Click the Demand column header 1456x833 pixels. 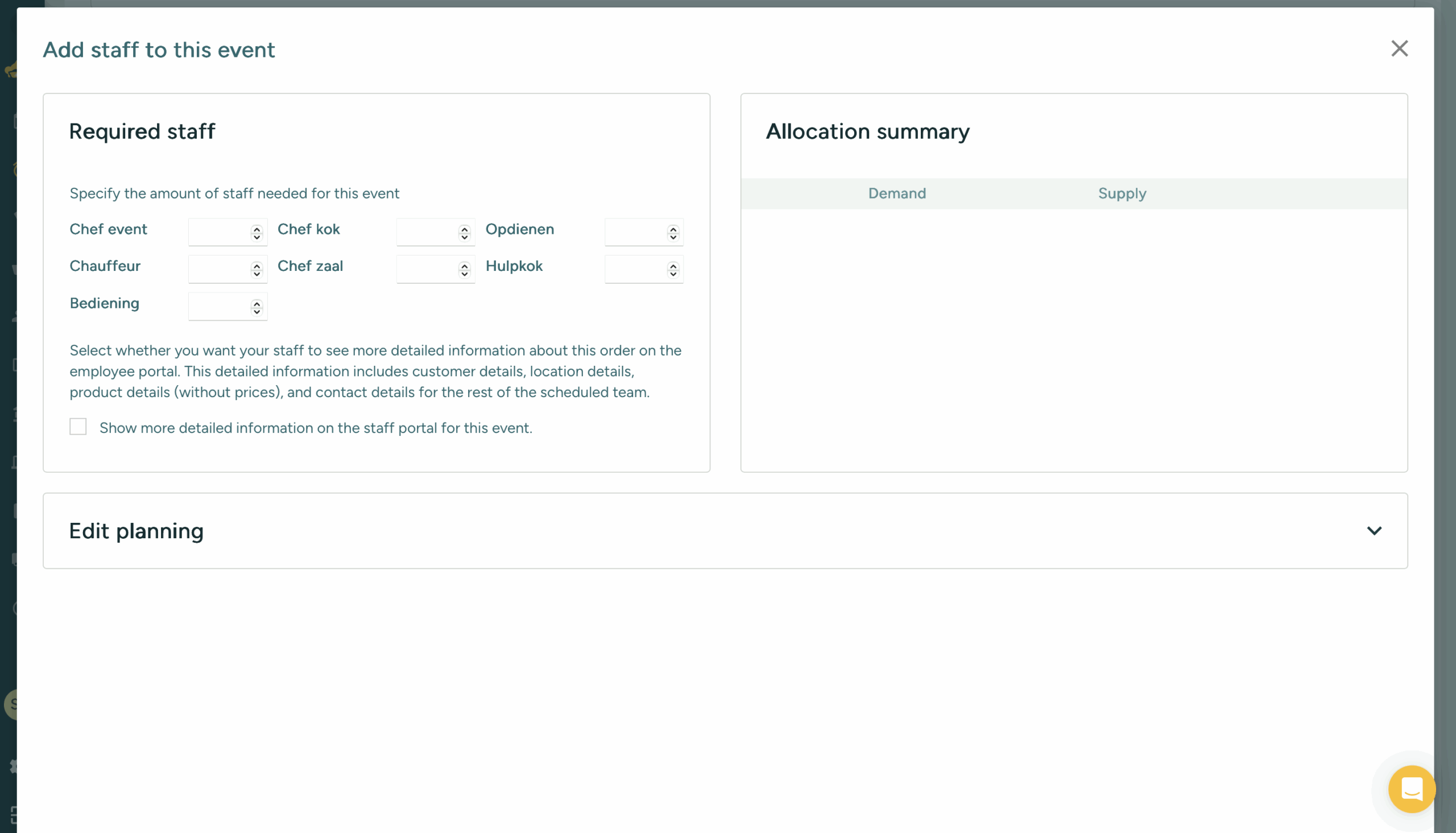pos(897,193)
